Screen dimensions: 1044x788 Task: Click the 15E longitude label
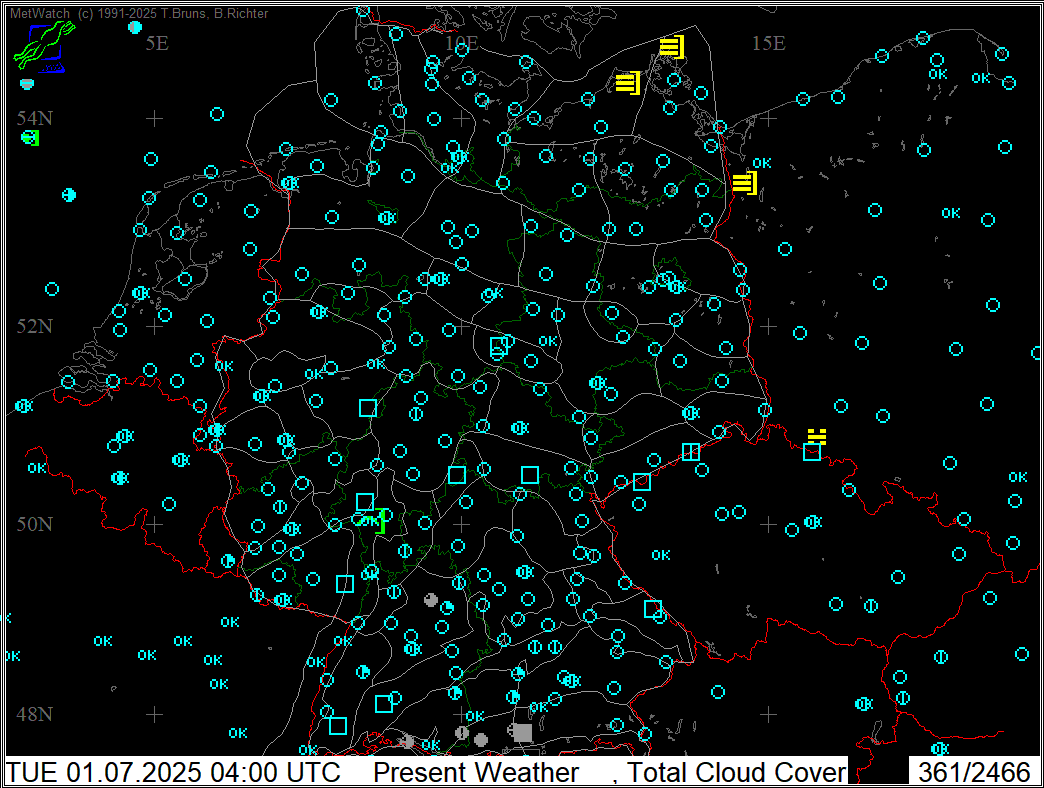tap(768, 43)
